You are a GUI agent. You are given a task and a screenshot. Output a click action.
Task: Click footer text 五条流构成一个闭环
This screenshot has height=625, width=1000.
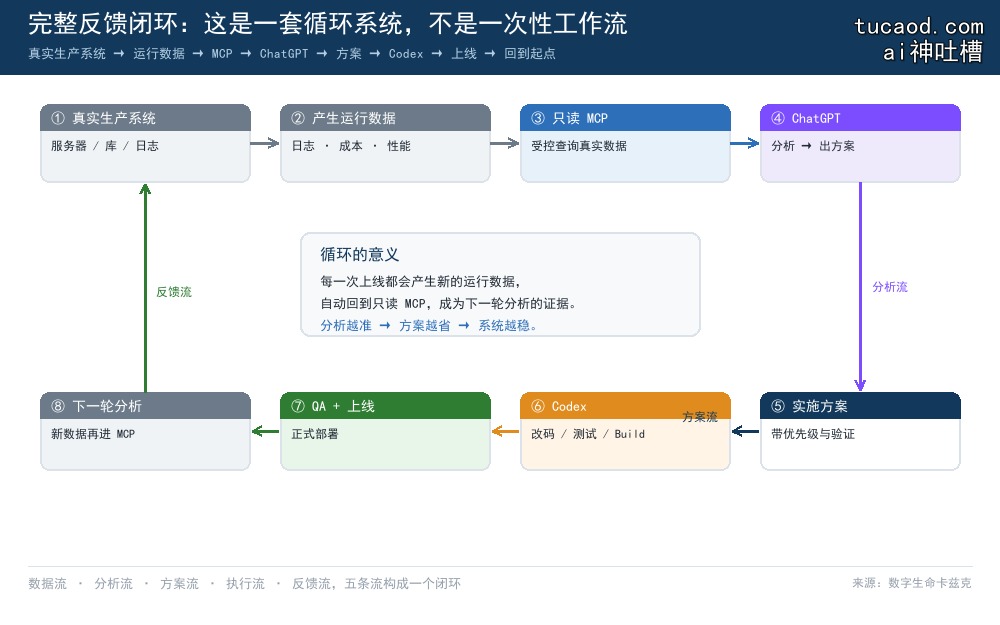[402, 584]
